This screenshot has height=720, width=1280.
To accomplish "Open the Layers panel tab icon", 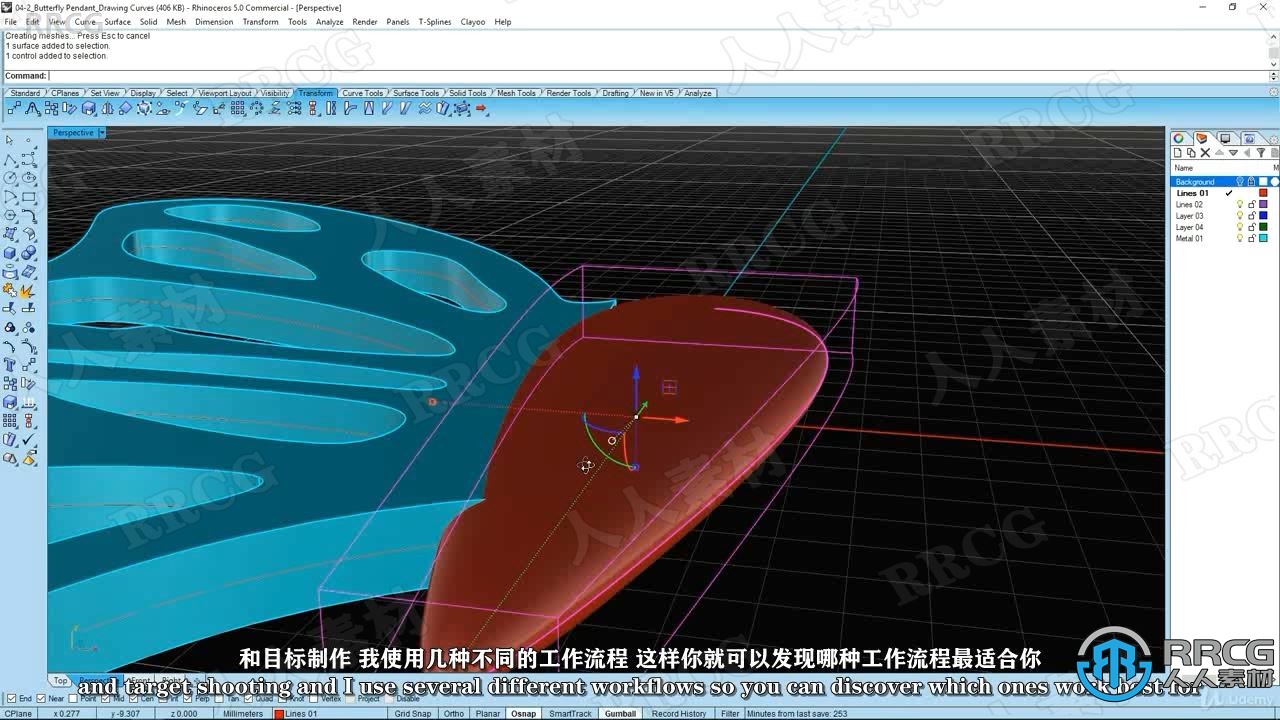I will click(1202, 138).
